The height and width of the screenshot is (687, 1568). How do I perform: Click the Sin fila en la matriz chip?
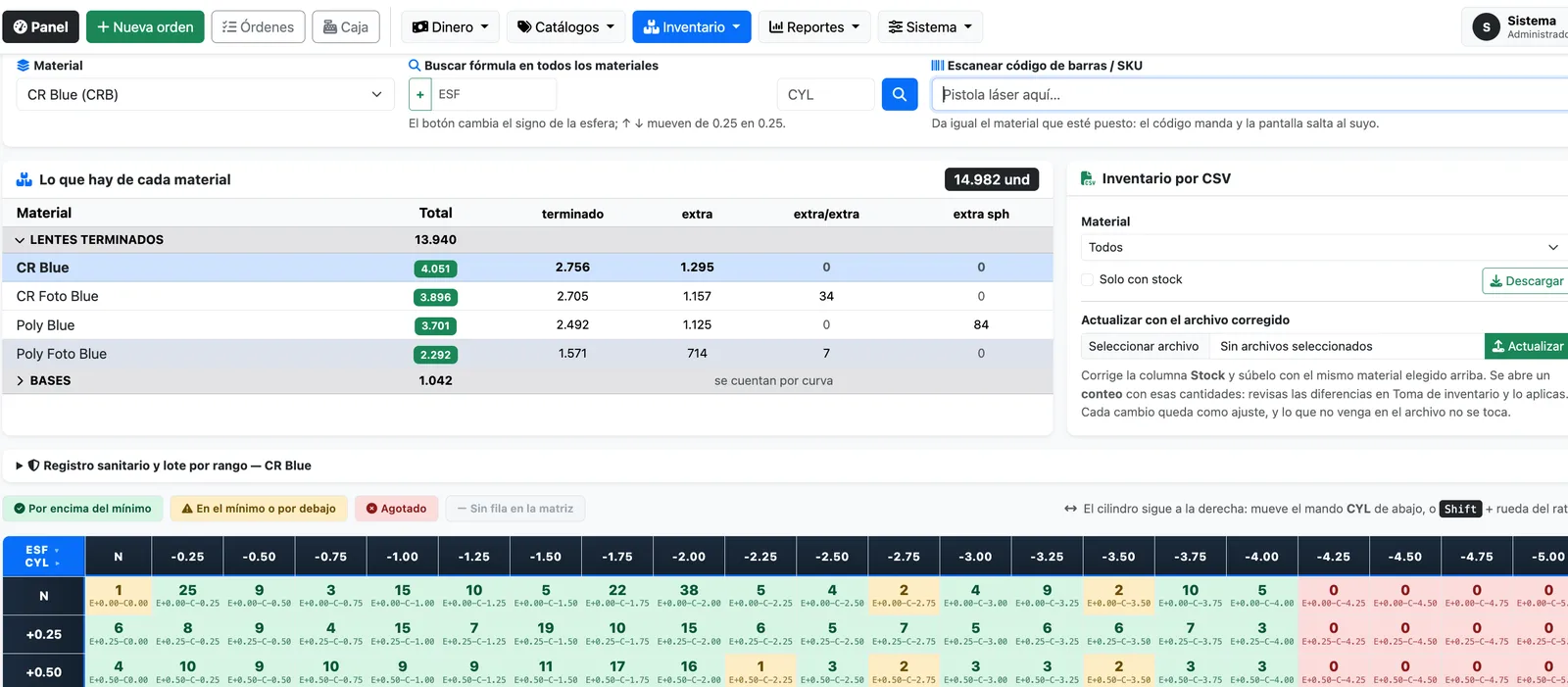click(x=515, y=509)
